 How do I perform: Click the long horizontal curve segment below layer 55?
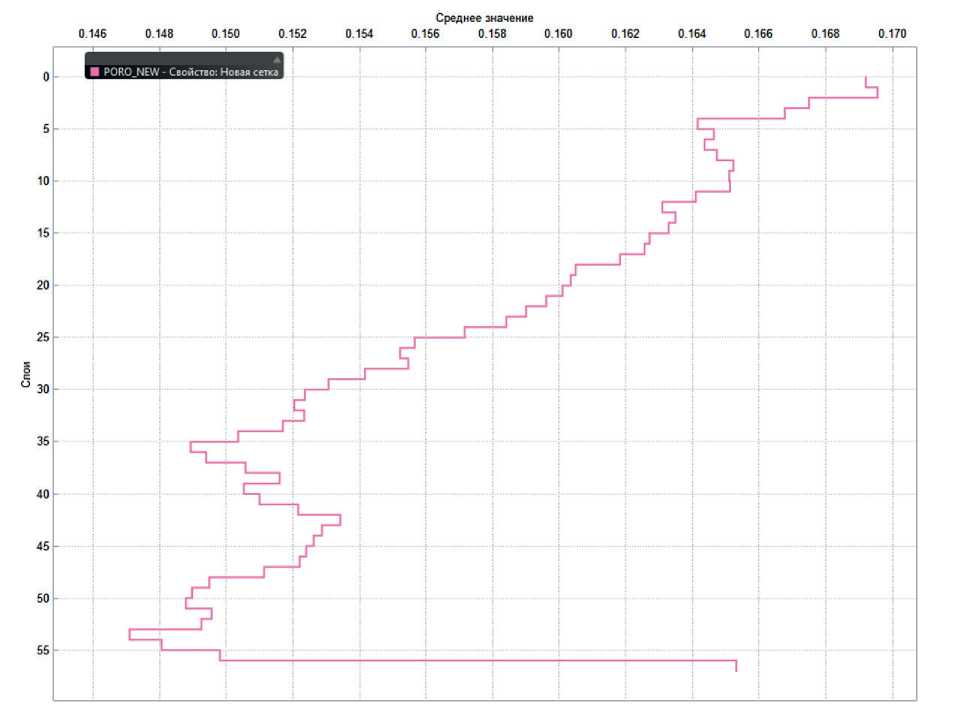point(478,660)
